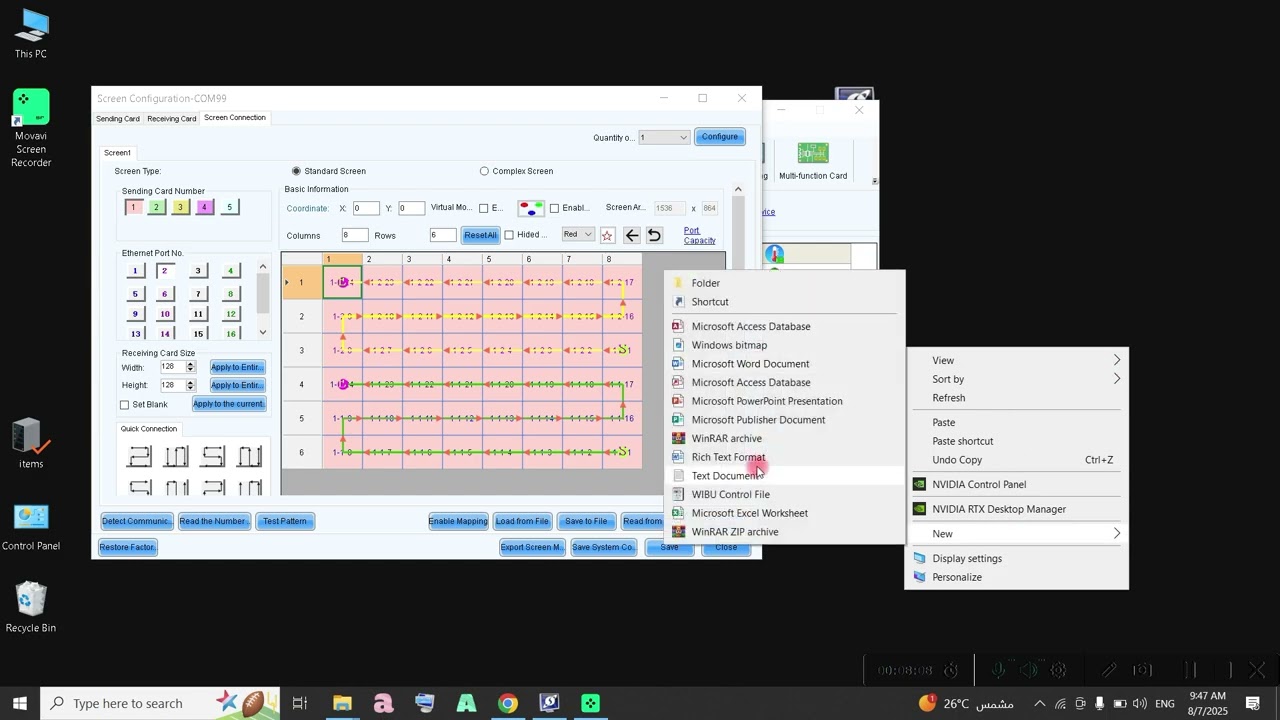Select sending card number 4 purple swatch
The image size is (1280, 720).
coord(204,207)
